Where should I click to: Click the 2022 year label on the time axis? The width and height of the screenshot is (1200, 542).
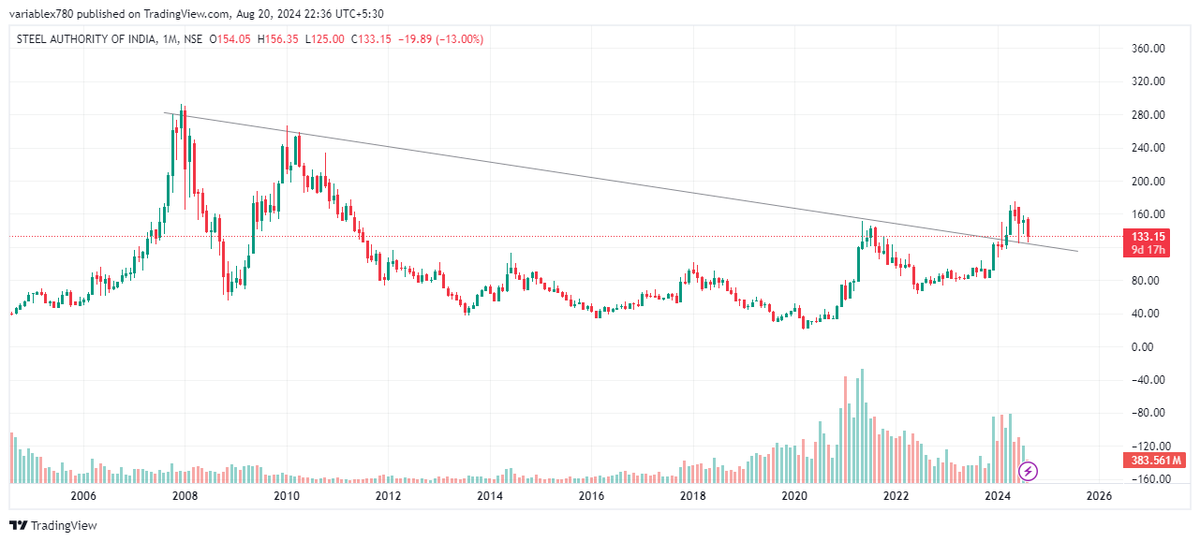(x=895, y=496)
